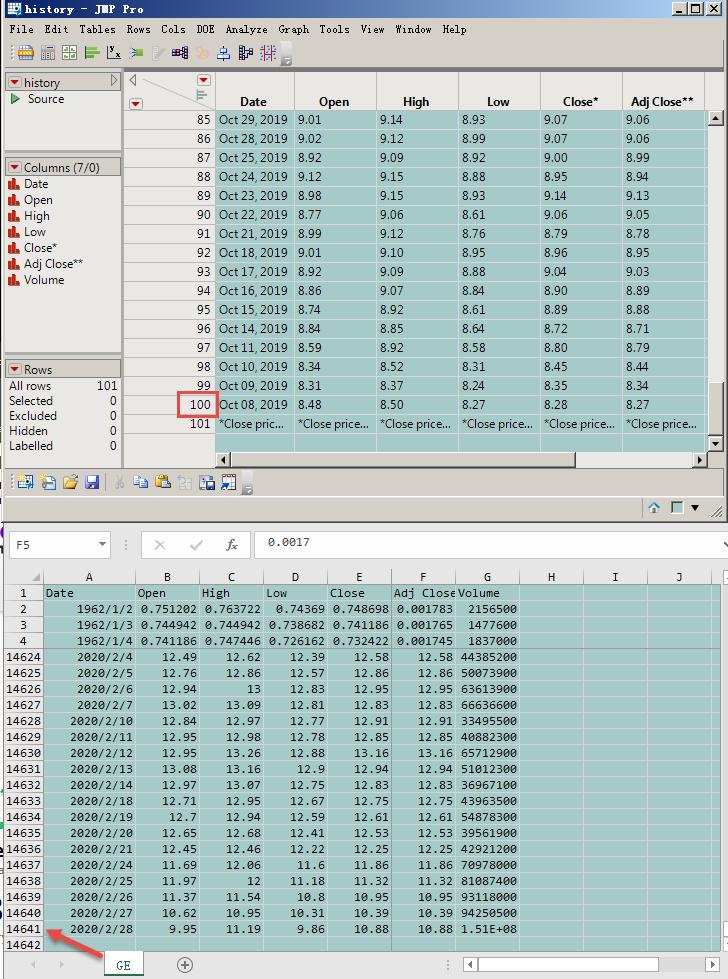Click the Insert Function fx icon
The height and width of the screenshot is (979, 728).
(x=232, y=545)
